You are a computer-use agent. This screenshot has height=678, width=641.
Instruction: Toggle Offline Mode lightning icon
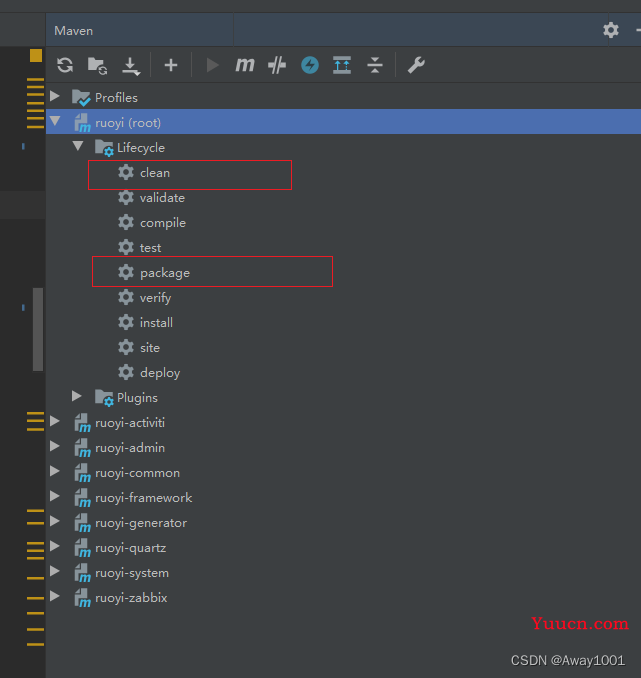coord(310,65)
